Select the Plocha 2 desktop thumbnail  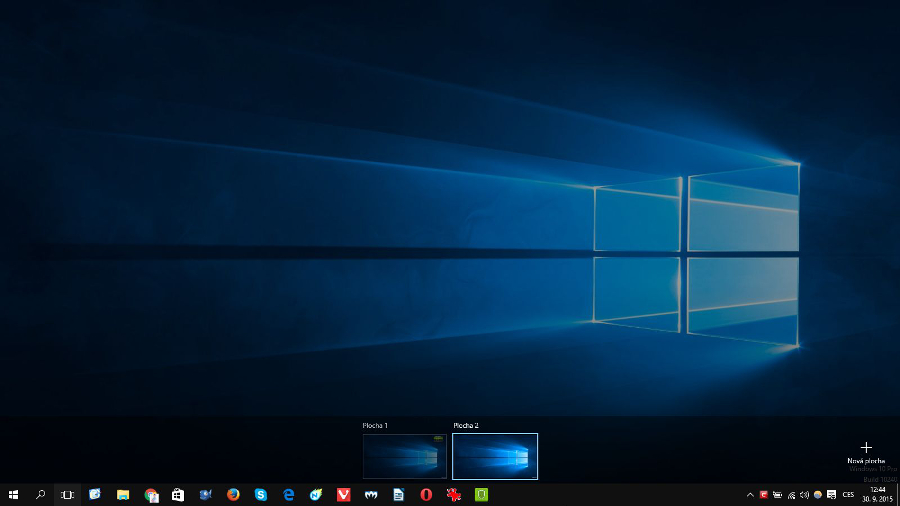[x=494, y=456]
